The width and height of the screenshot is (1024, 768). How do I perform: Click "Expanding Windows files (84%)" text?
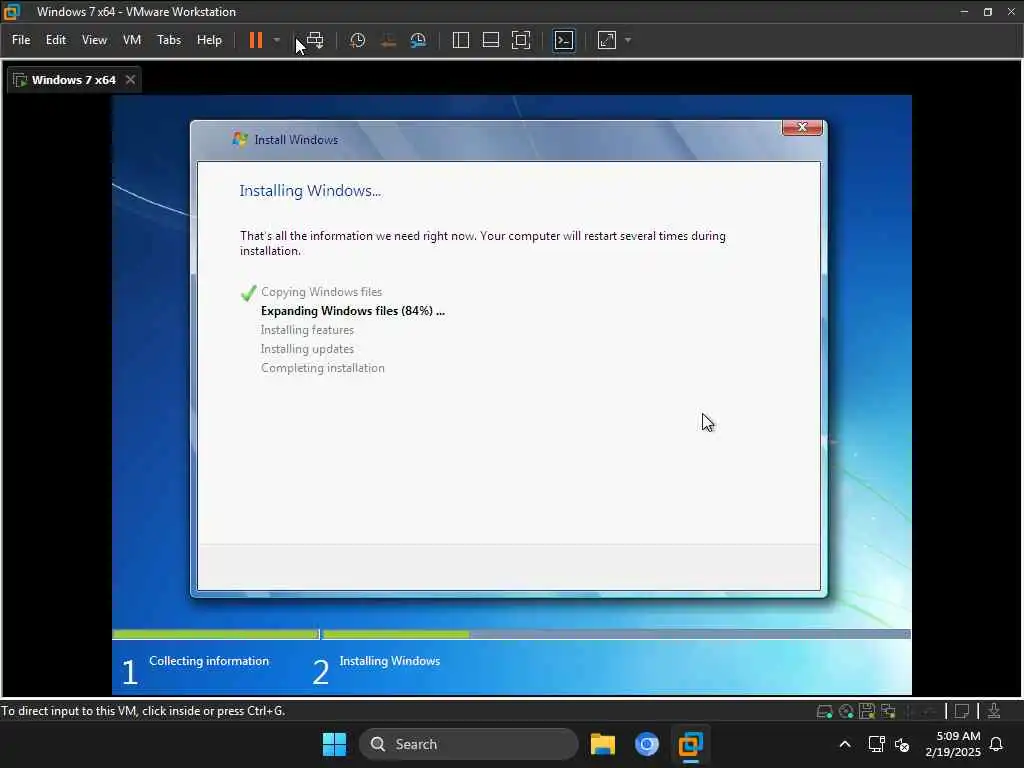(353, 311)
